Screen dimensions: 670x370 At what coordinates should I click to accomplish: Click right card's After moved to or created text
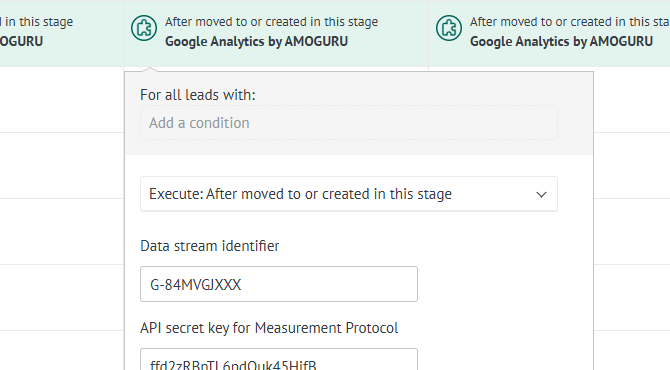click(570, 22)
